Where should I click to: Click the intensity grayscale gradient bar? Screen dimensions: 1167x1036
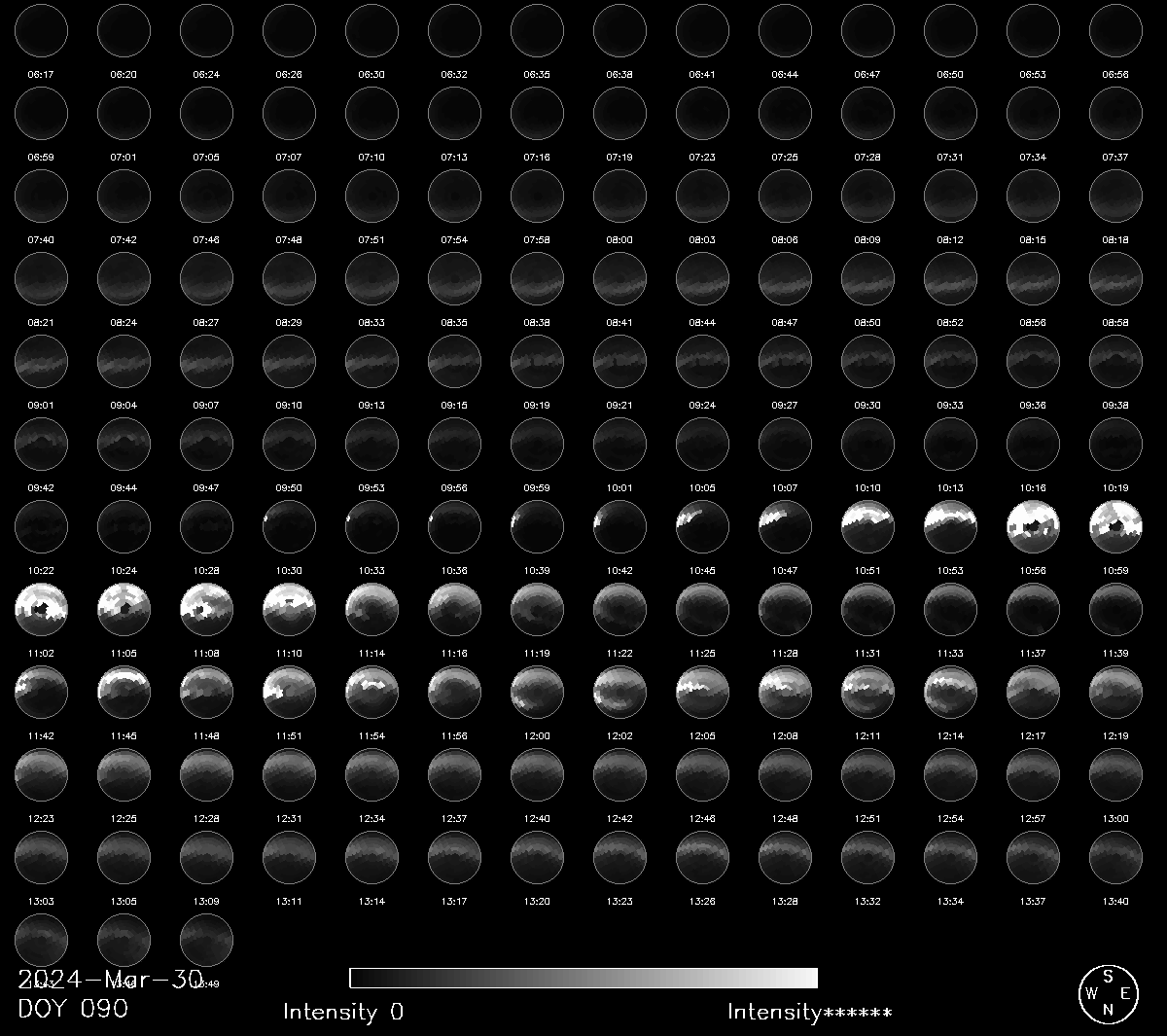click(x=583, y=978)
